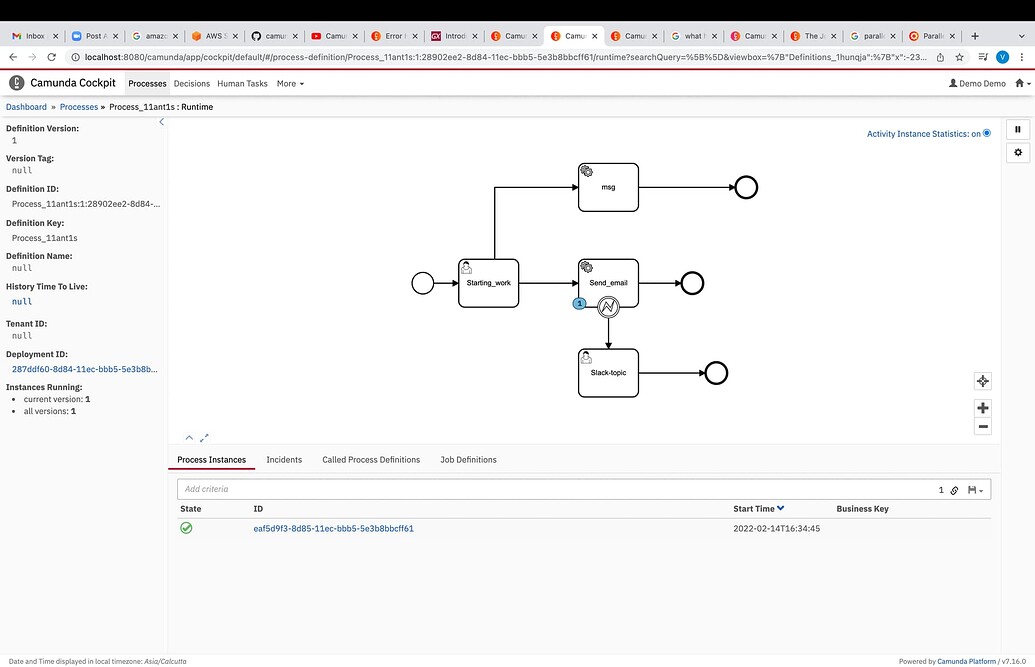Navigate to Dashboard via breadcrumb link
Image resolution: width=1035 pixels, height=667 pixels.
25,106
